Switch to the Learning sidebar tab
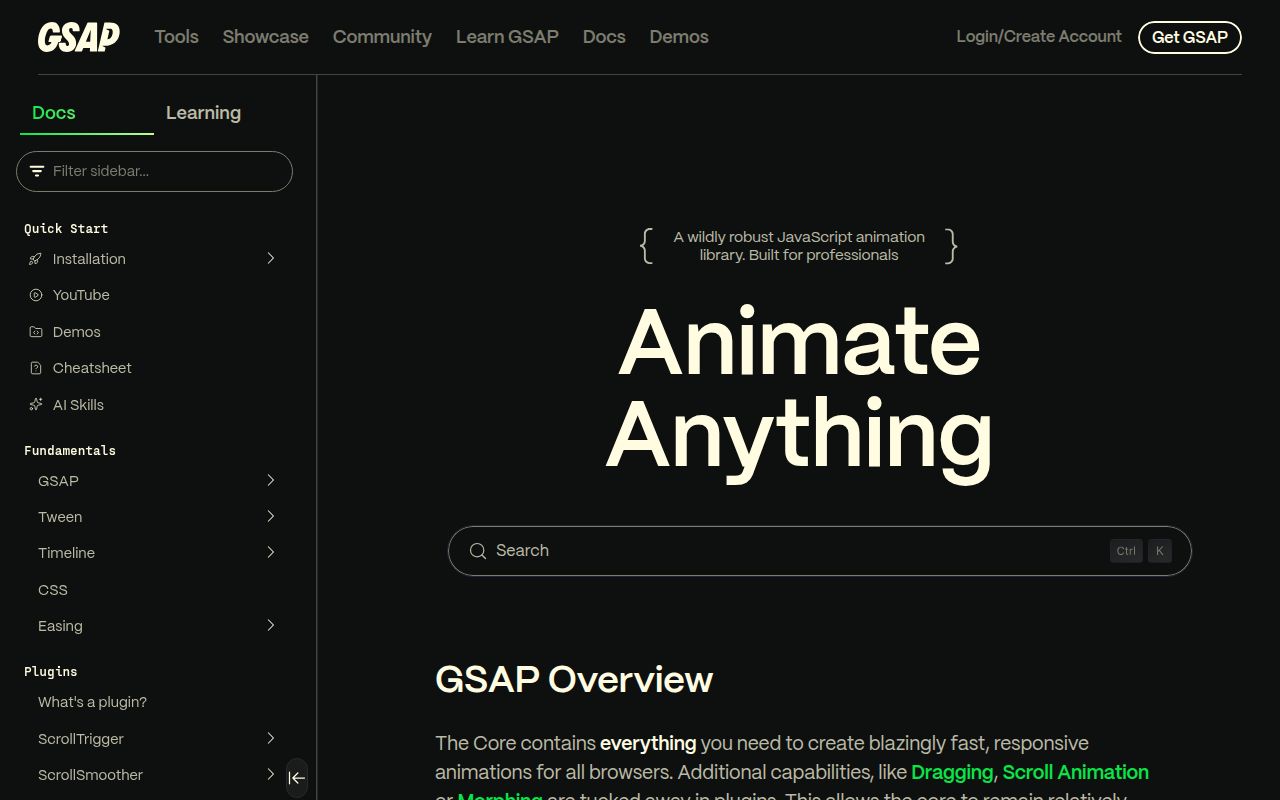Image resolution: width=1280 pixels, height=800 pixels. click(x=203, y=113)
